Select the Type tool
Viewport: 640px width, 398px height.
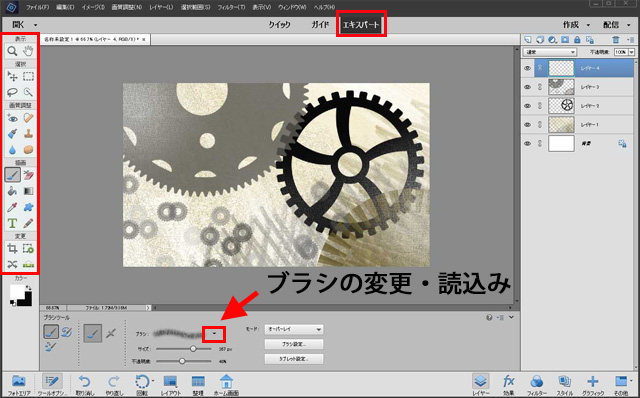[12, 223]
